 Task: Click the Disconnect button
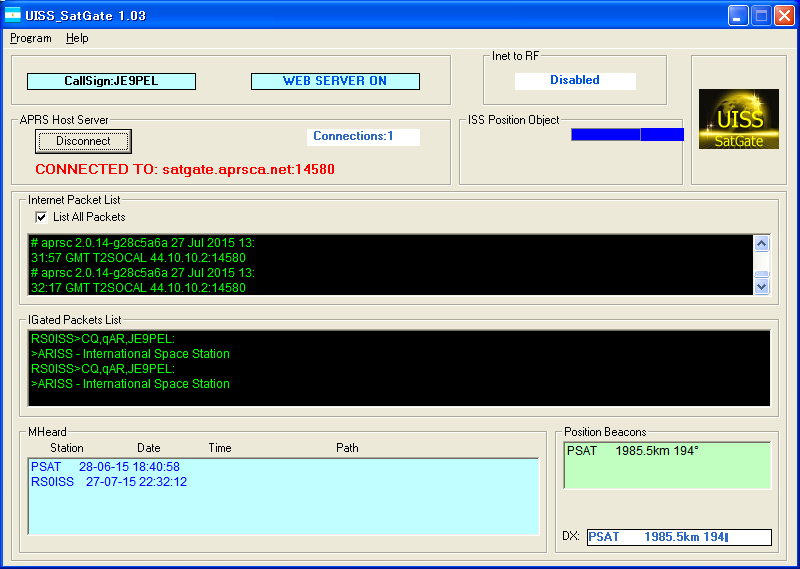(83, 141)
